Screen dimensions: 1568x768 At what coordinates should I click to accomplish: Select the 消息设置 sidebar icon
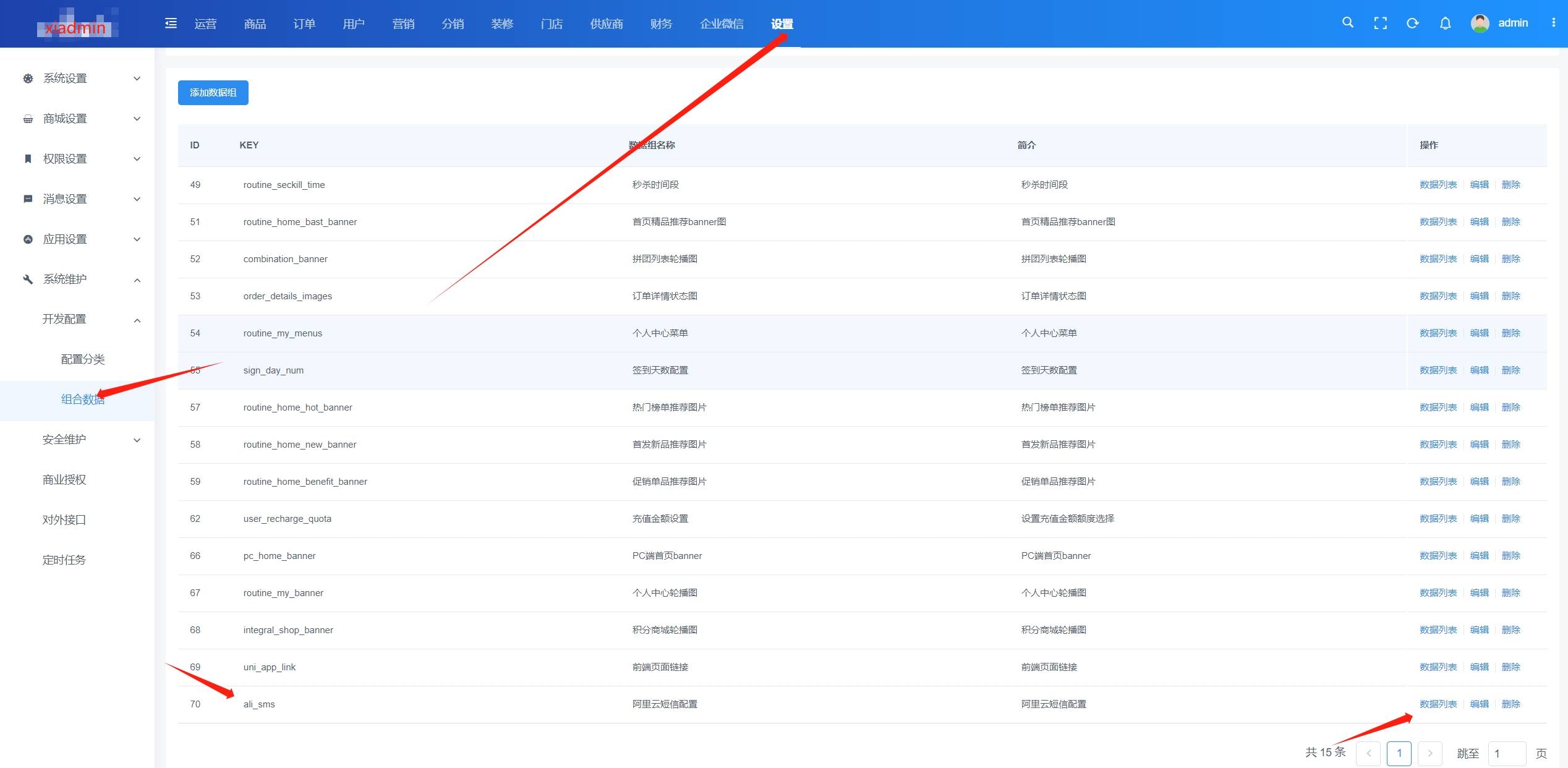28,198
